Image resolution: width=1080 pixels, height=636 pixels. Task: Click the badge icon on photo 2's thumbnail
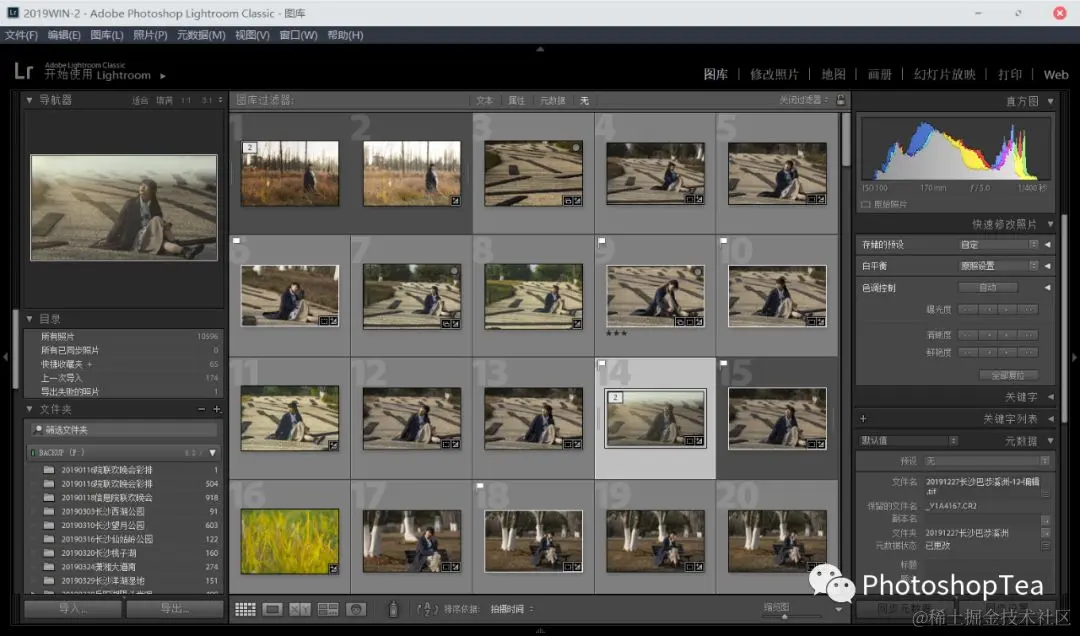tap(455, 201)
